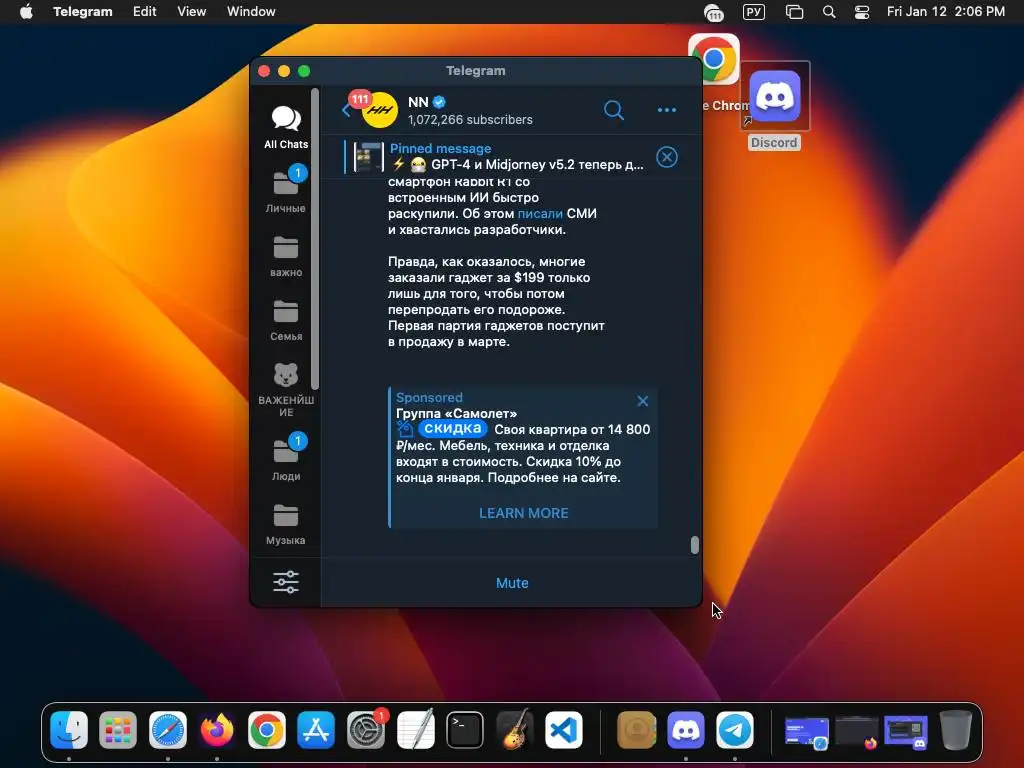Screen dimensions: 1024x768
Task: Open the Edit menu
Action: pyautogui.click(x=144, y=11)
